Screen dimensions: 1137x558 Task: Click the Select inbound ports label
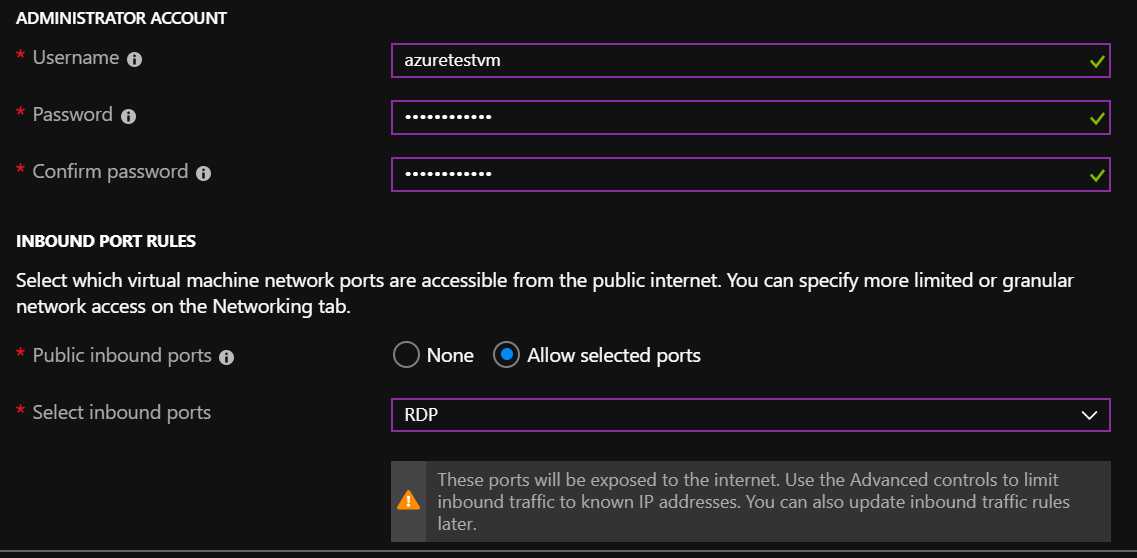point(122,412)
